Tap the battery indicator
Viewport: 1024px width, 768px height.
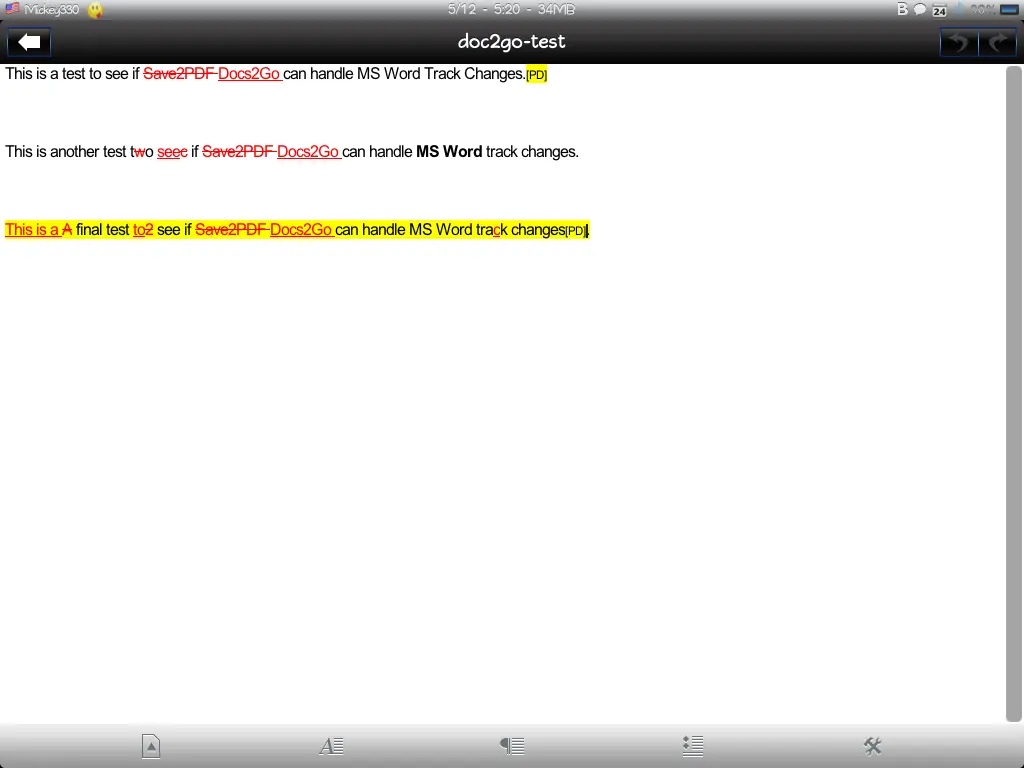1010,10
